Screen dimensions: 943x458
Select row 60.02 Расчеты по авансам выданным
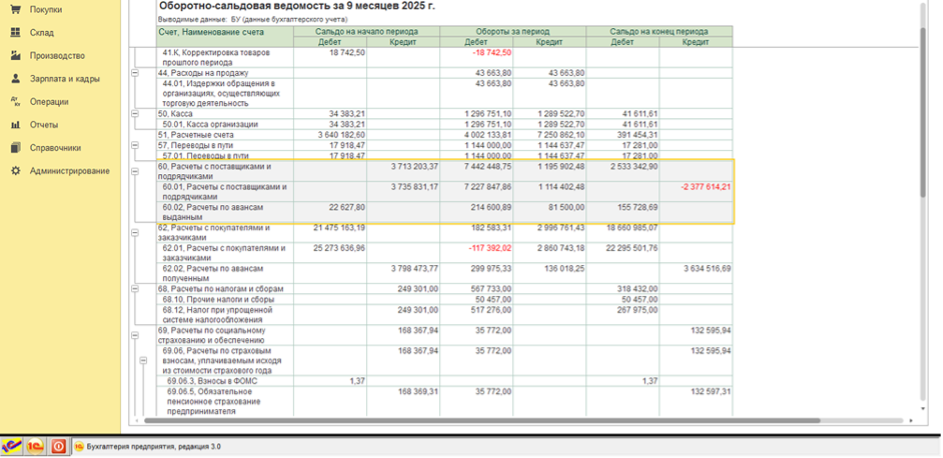[x=444, y=212]
